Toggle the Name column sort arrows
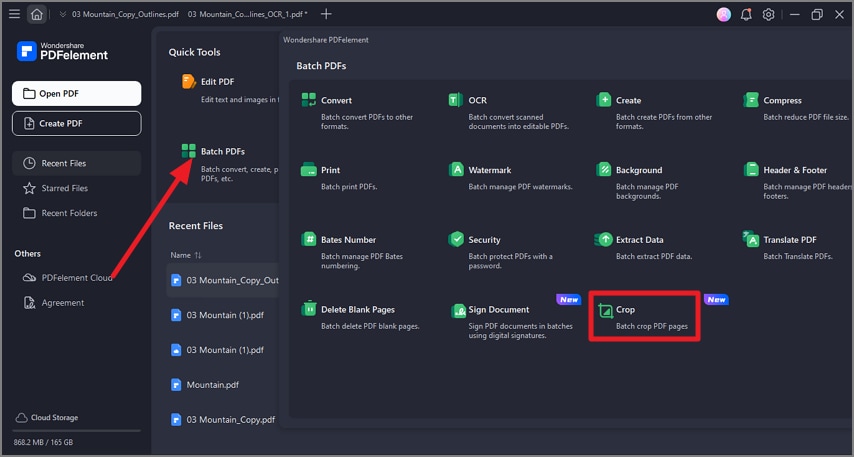The width and height of the screenshot is (854, 457). [x=198, y=255]
